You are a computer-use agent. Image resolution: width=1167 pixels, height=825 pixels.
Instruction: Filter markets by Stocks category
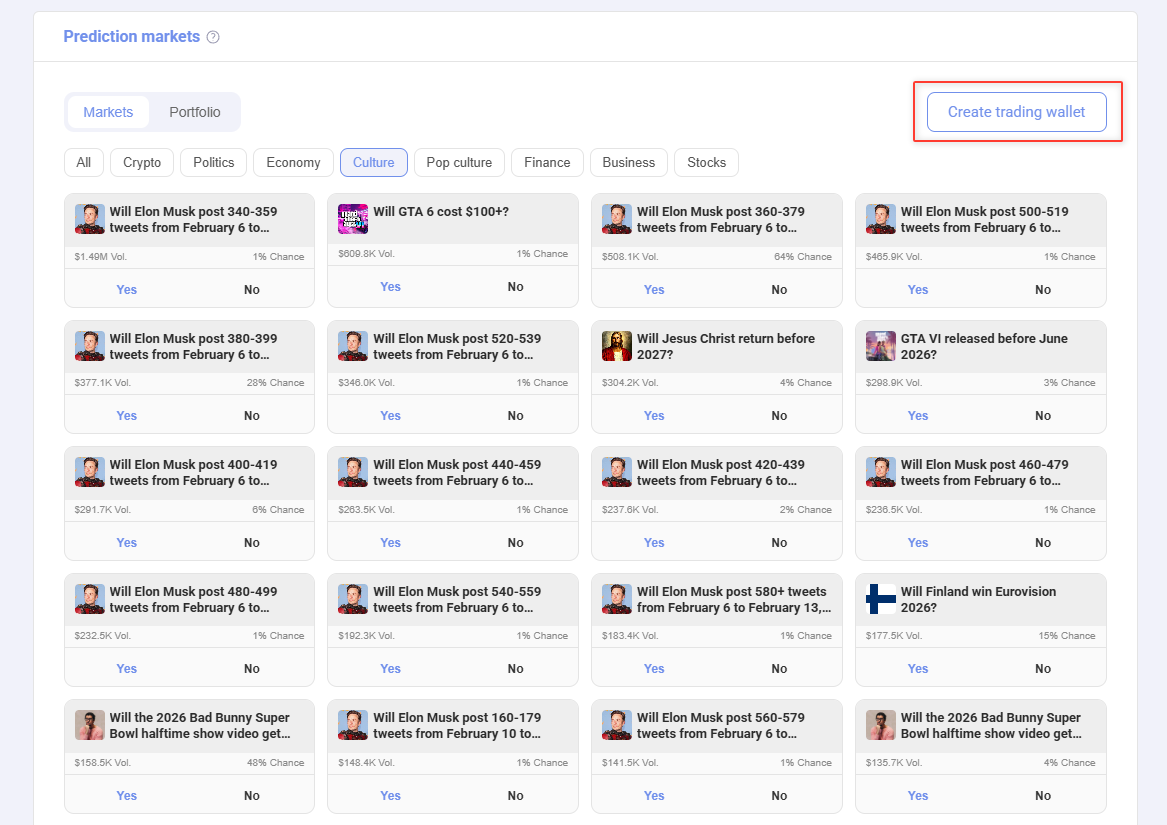click(706, 162)
